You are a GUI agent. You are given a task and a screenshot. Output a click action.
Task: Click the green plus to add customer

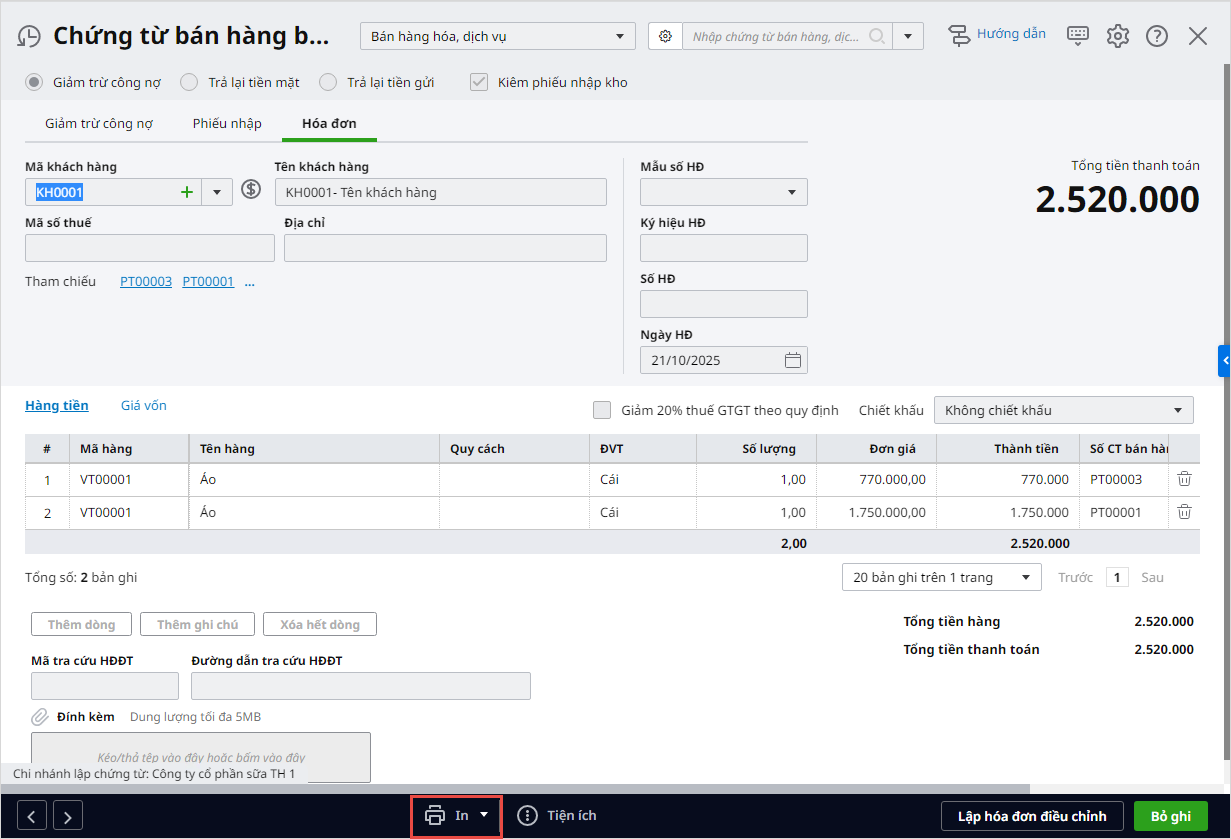pyautogui.click(x=187, y=192)
